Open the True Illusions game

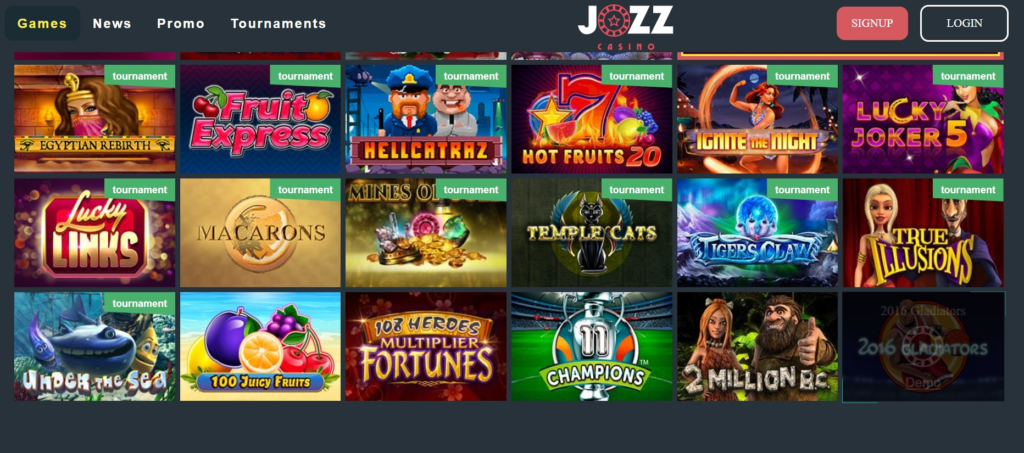[923, 233]
